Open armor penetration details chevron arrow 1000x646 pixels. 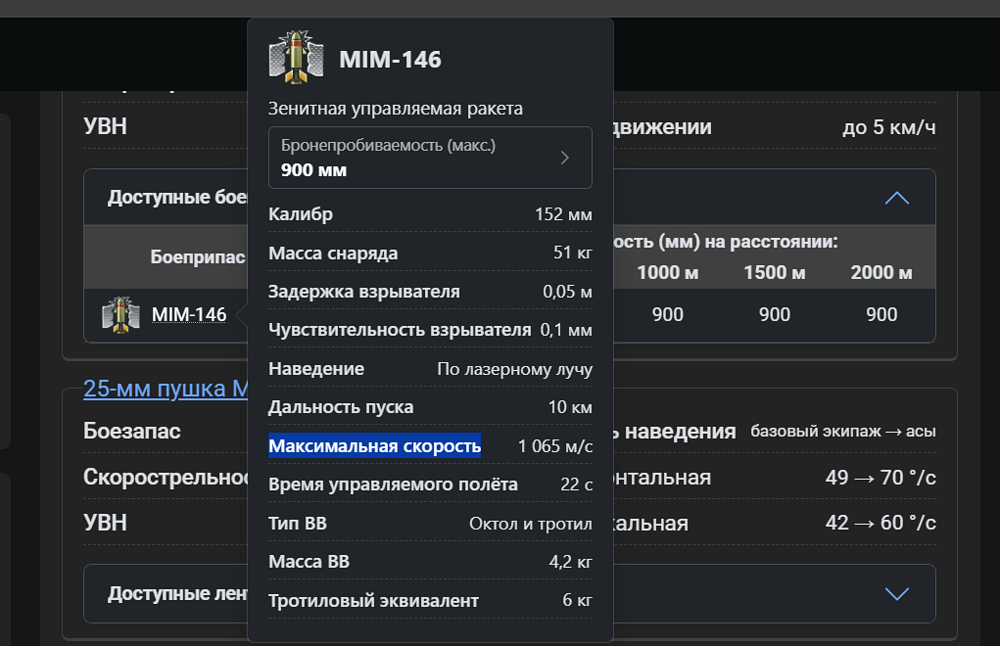564,158
